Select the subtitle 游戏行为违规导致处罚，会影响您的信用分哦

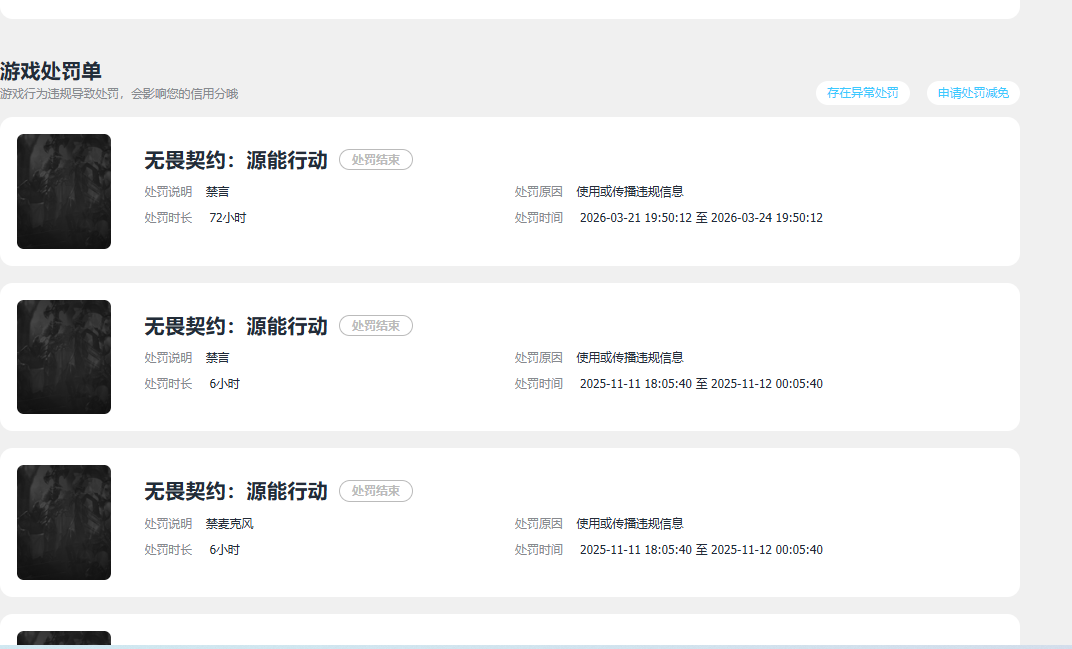(119, 94)
